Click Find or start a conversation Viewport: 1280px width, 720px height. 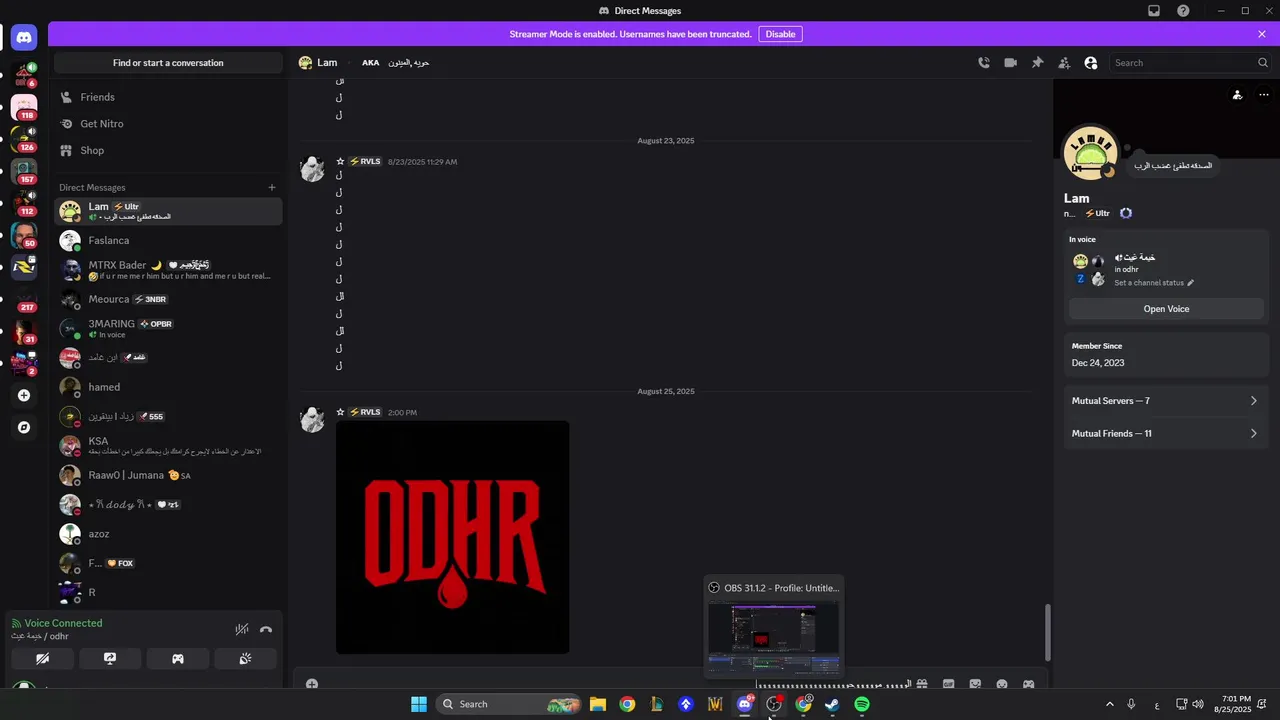click(168, 62)
